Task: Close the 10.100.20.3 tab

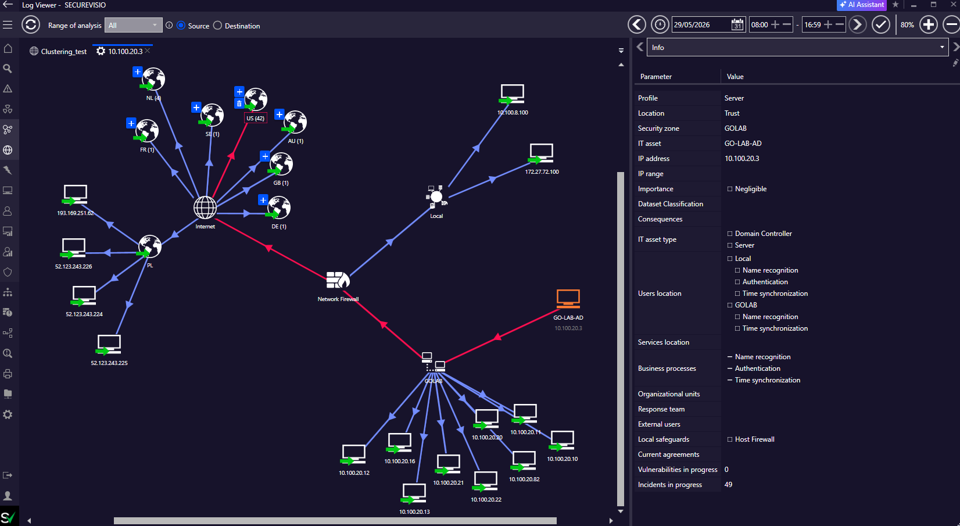Action: tap(148, 51)
